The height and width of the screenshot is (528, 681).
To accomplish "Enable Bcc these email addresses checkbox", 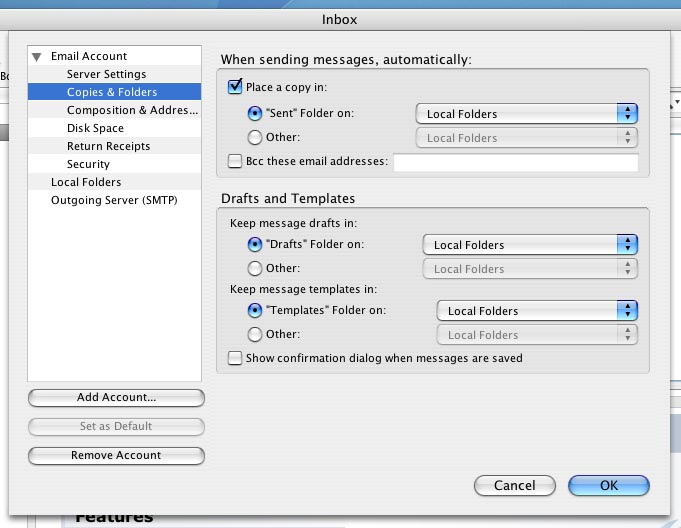I will [x=235, y=161].
